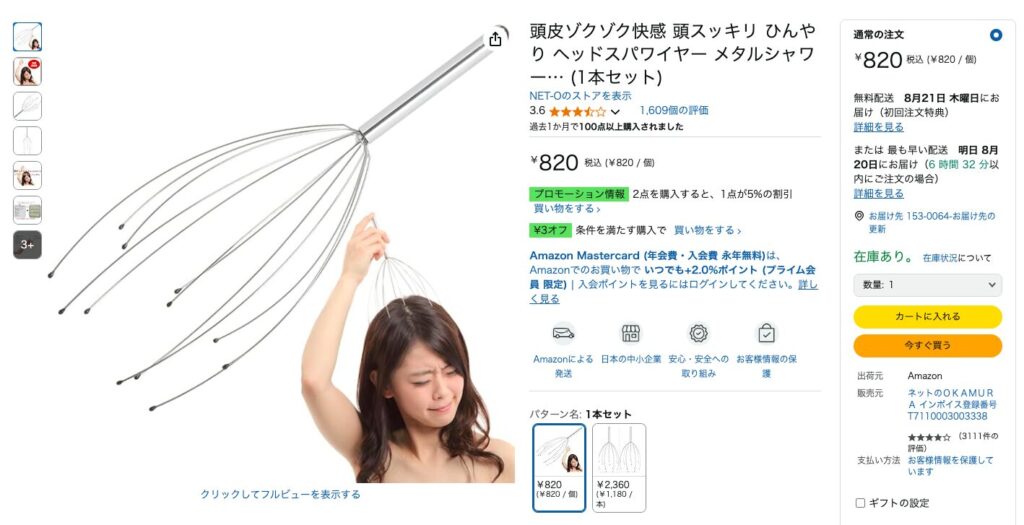Click the safety and security badge icon
Viewport: 1024px width, 525px height.
point(698,334)
